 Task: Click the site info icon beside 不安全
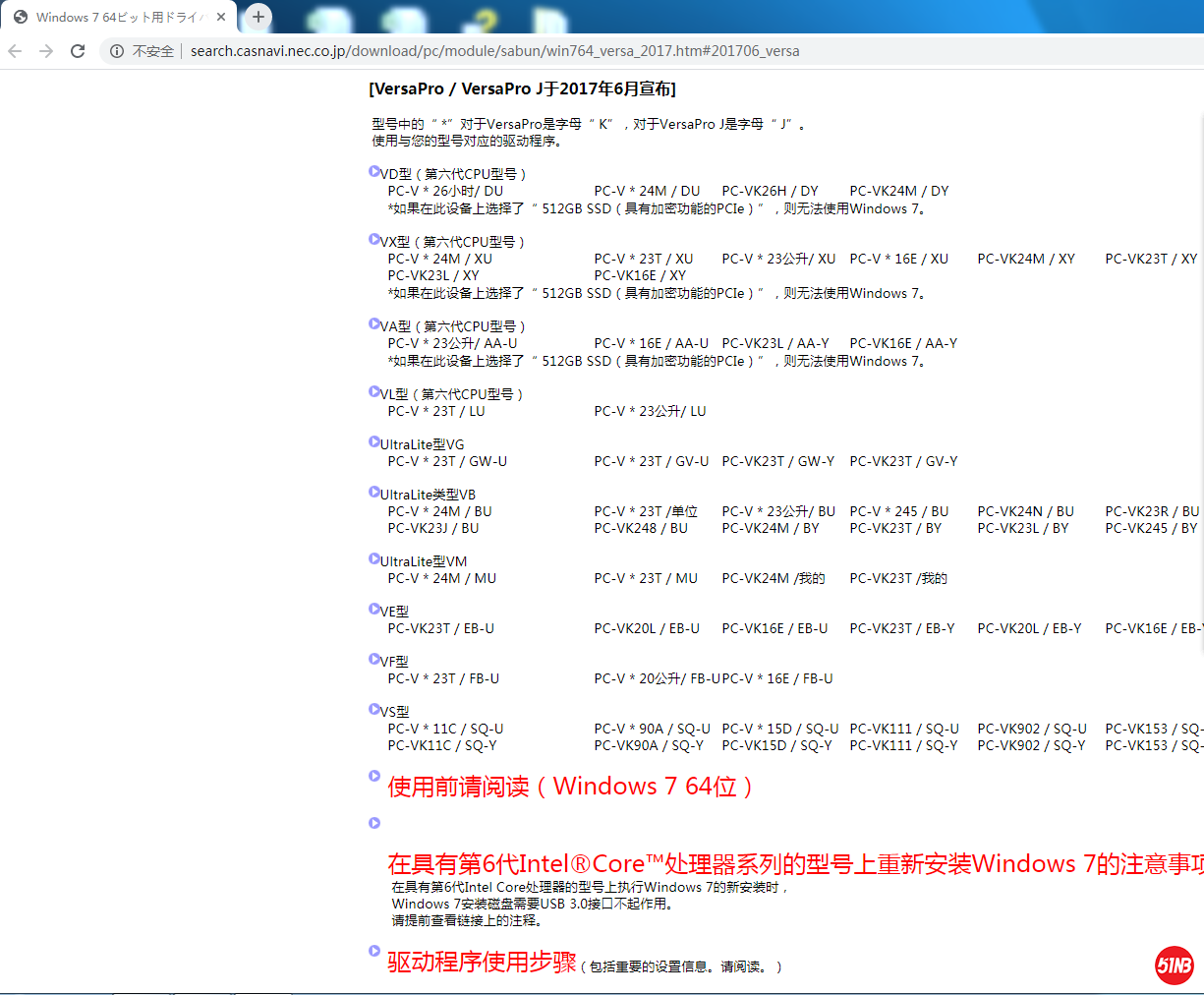[x=117, y=51]
